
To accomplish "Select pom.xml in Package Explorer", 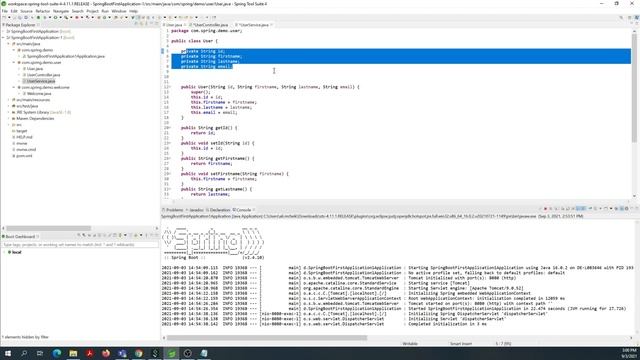I will [24, 156].
